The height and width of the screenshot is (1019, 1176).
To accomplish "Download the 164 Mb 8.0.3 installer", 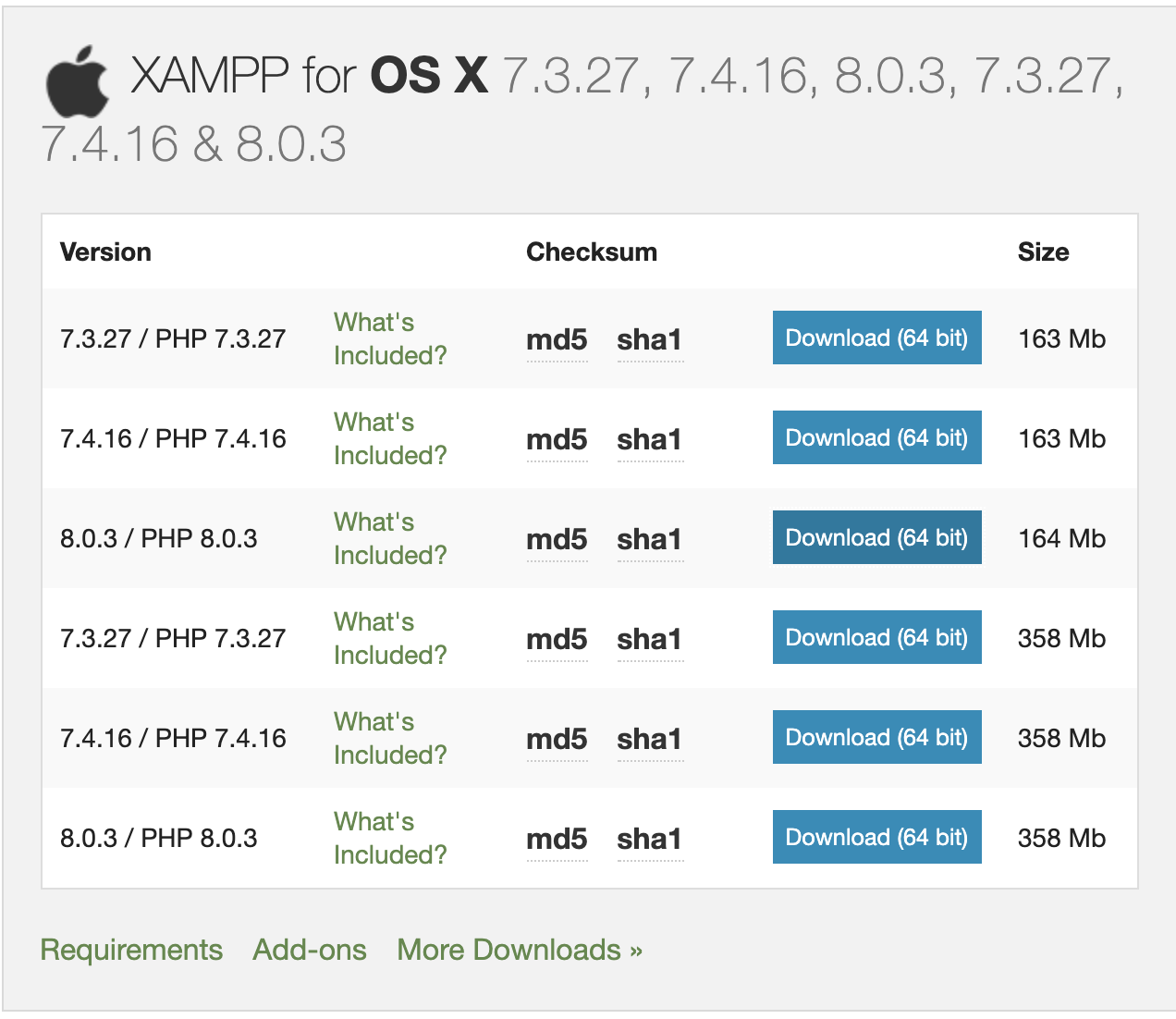I will pyautogui.click(x=876, y=537).
